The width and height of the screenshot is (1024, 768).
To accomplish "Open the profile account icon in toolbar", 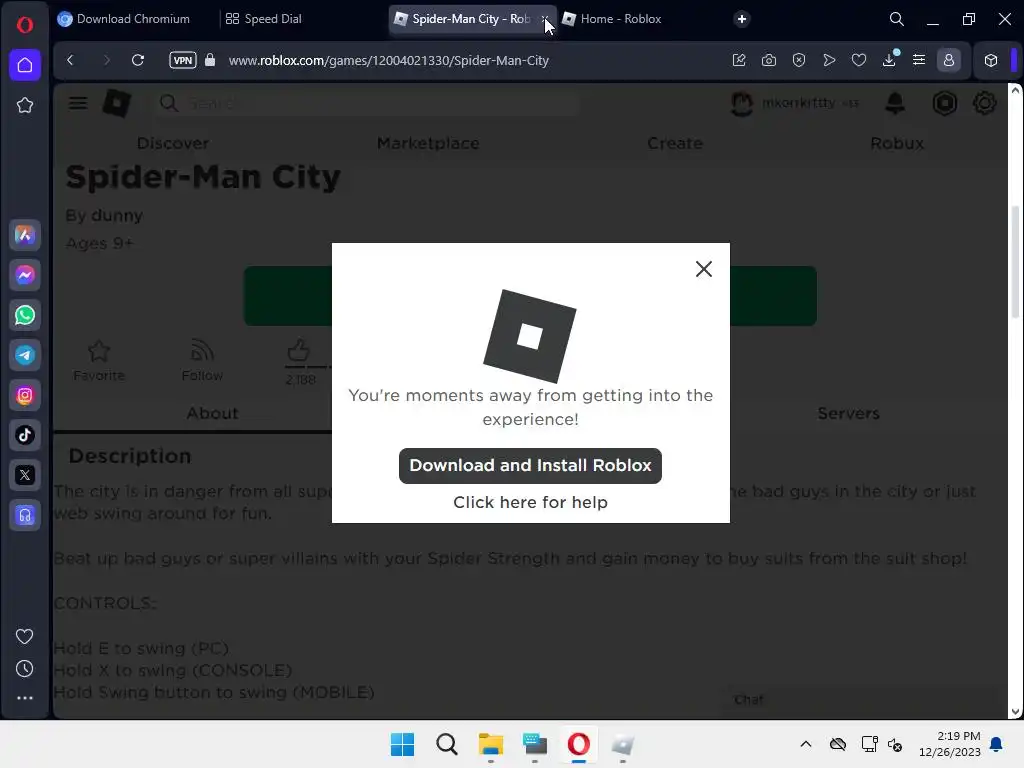I will tap(949, 60).
